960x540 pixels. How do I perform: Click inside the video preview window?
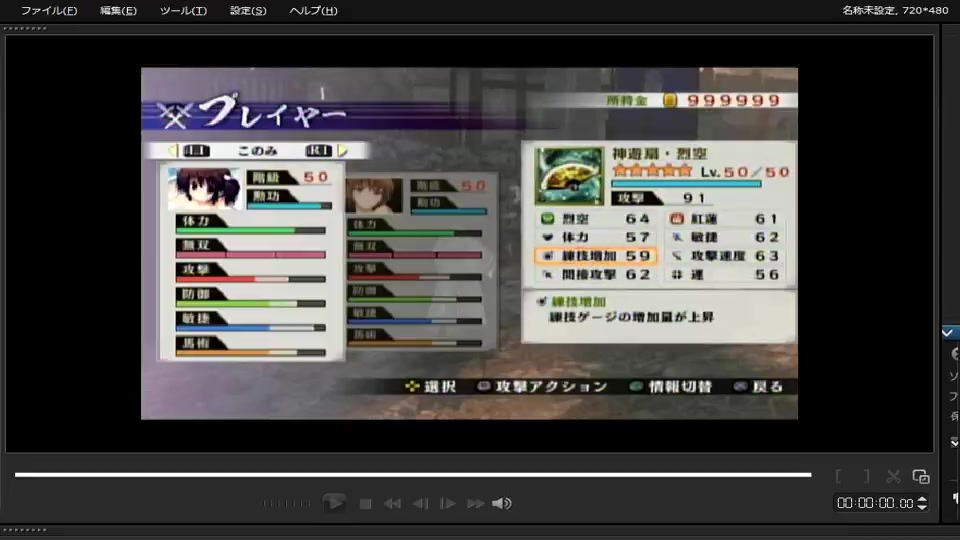click(x=470, y=243)
